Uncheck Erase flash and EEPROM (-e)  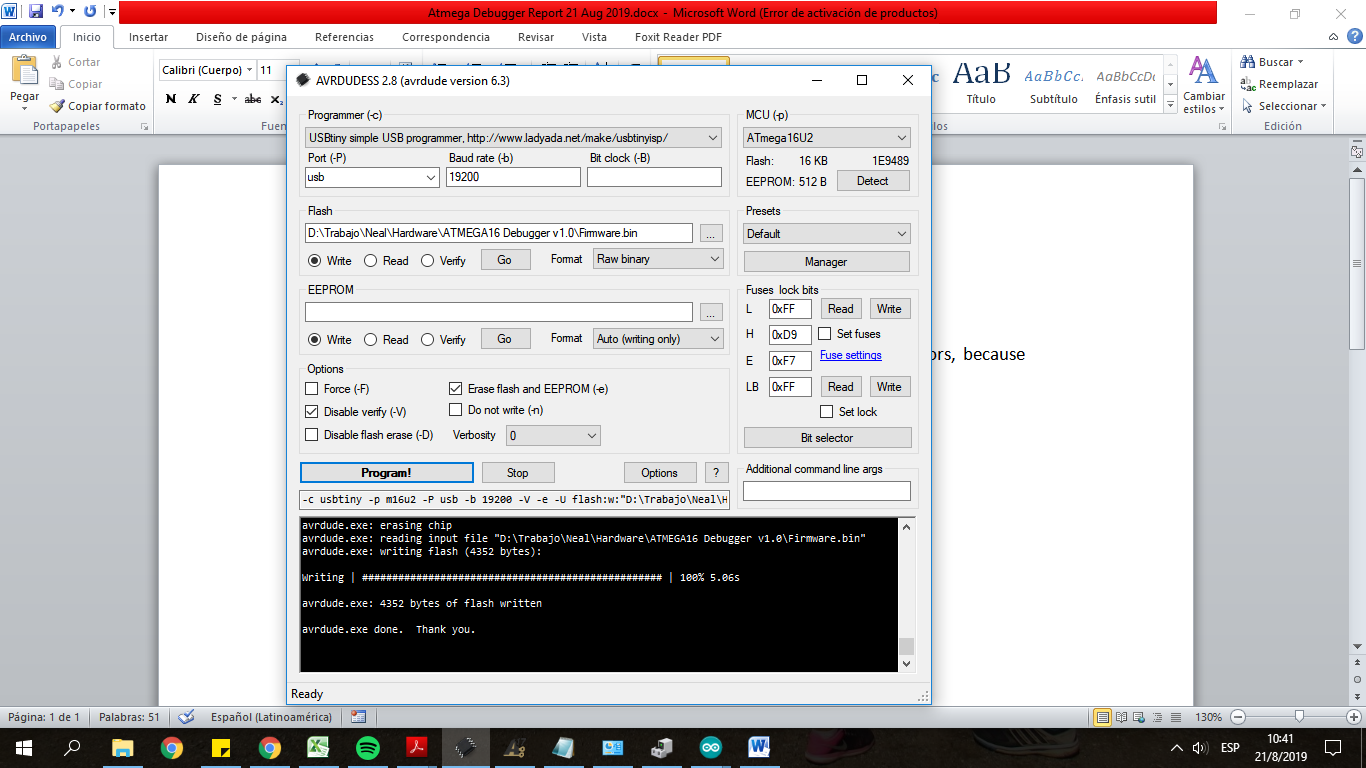(x=456, y=389)
